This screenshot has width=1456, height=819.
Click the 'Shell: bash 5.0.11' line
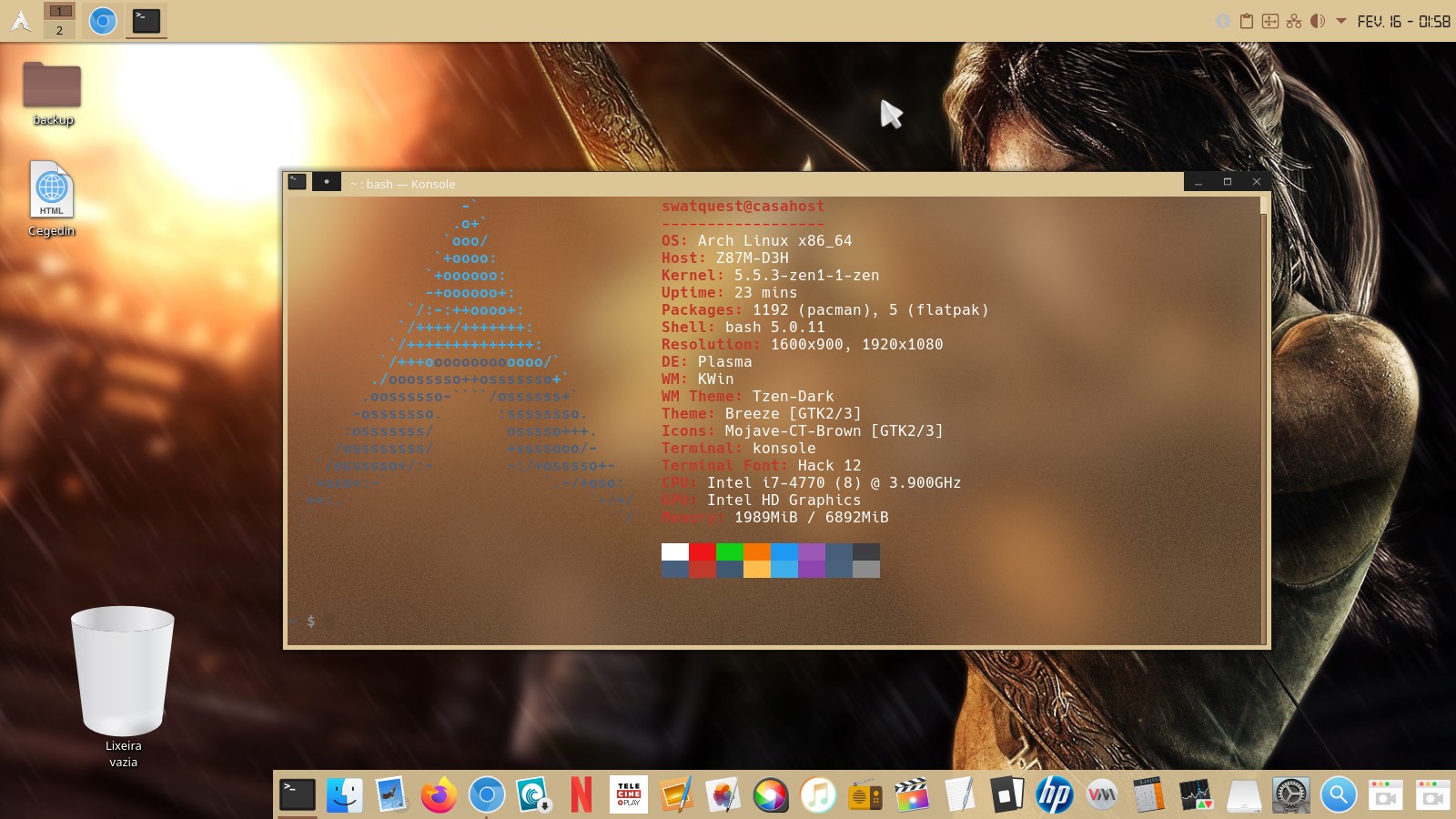743,328
